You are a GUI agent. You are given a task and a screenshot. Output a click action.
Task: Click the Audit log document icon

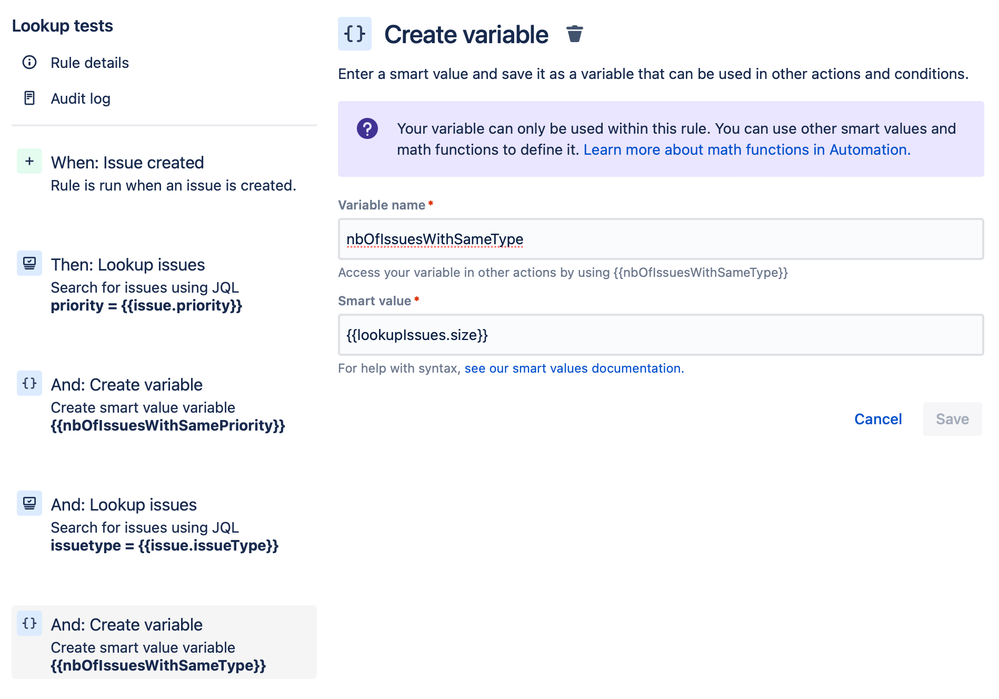pos(29,98)
